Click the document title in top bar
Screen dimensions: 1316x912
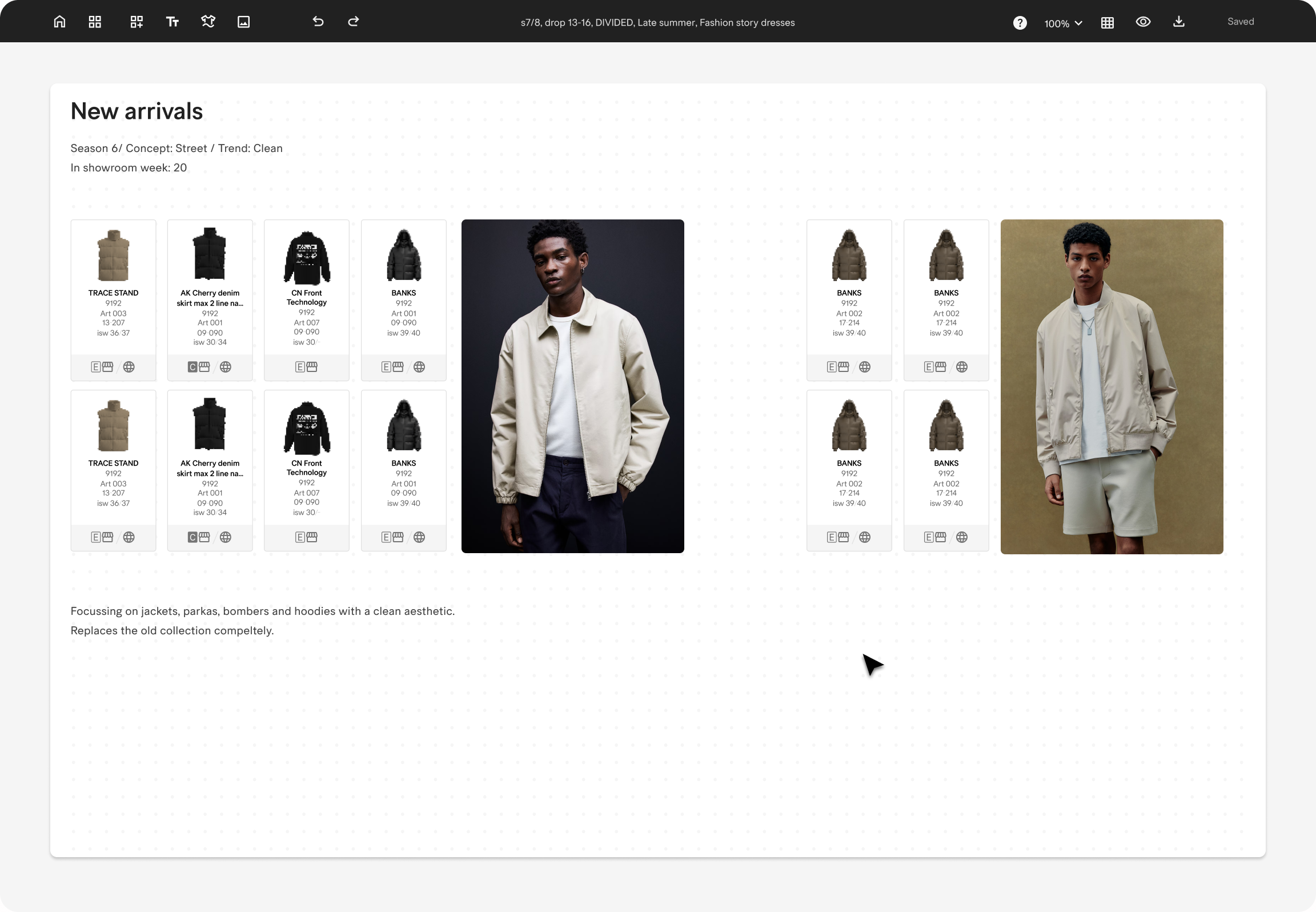pyautogui.click(x=657, y=23)
